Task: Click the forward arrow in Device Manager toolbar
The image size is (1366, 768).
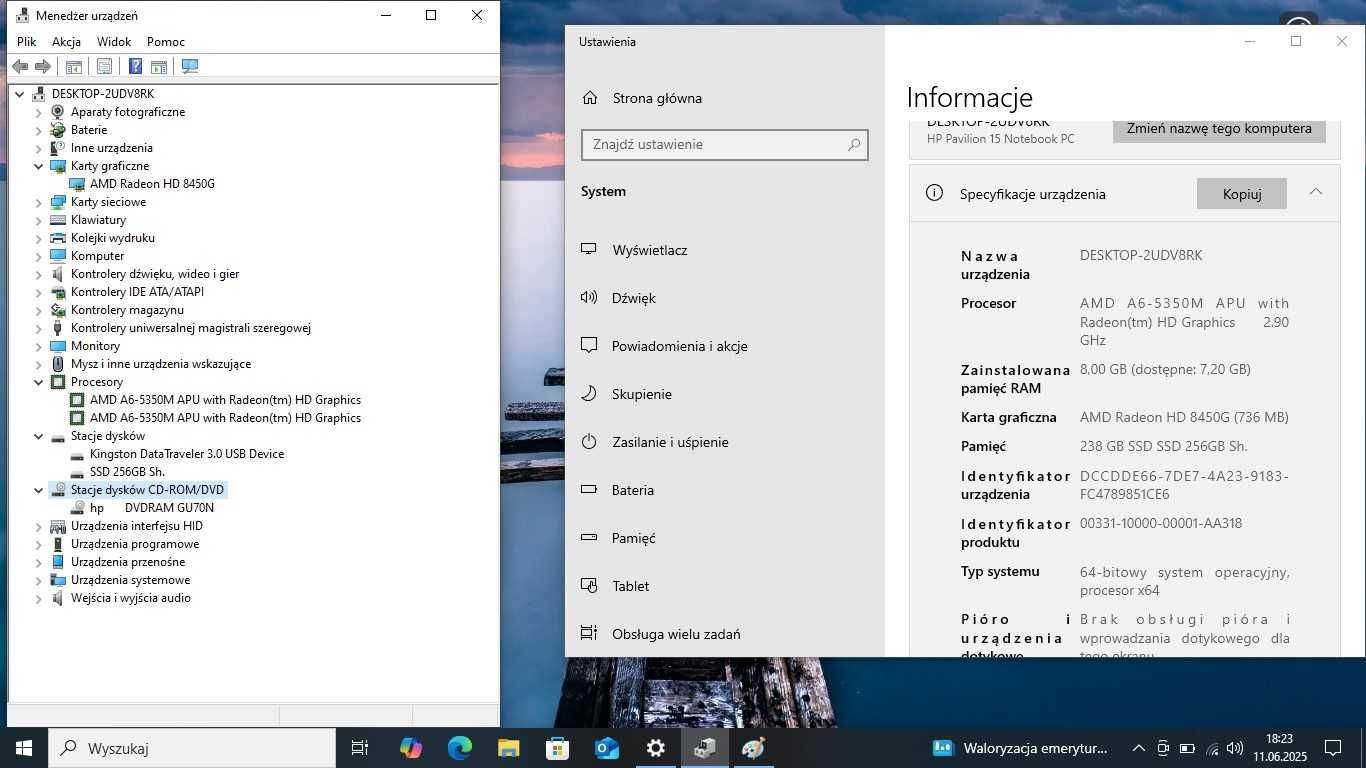Action: pos(43,67)
